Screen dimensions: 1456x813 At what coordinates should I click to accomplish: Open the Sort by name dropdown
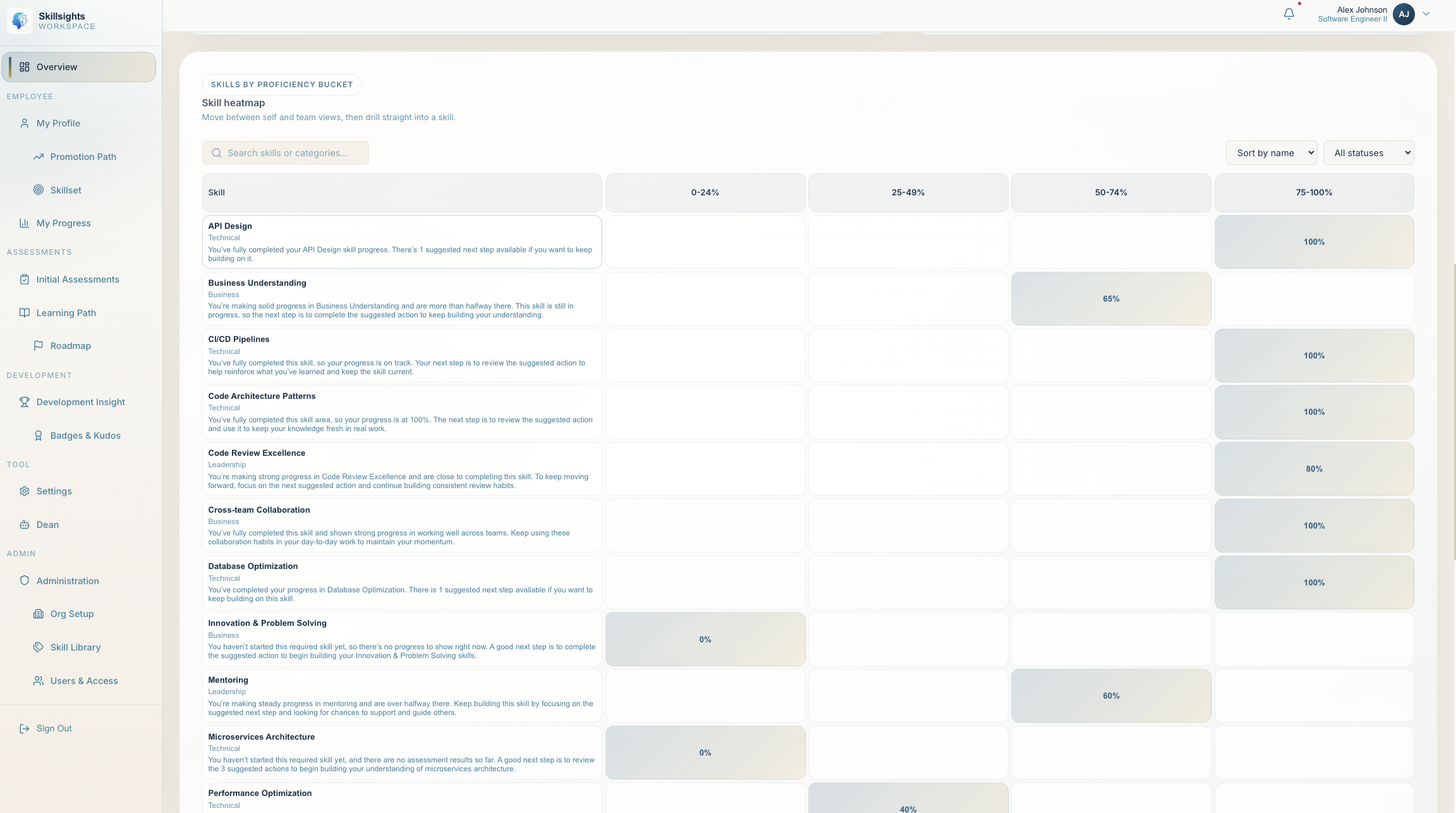point(1271,153)
